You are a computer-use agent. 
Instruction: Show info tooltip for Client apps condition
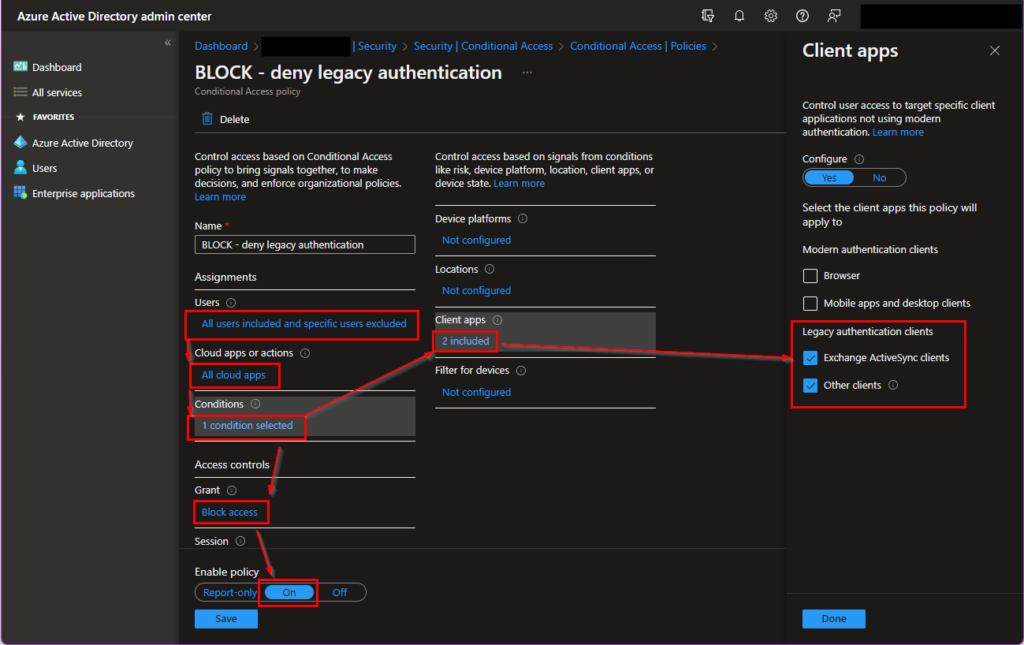498,320
